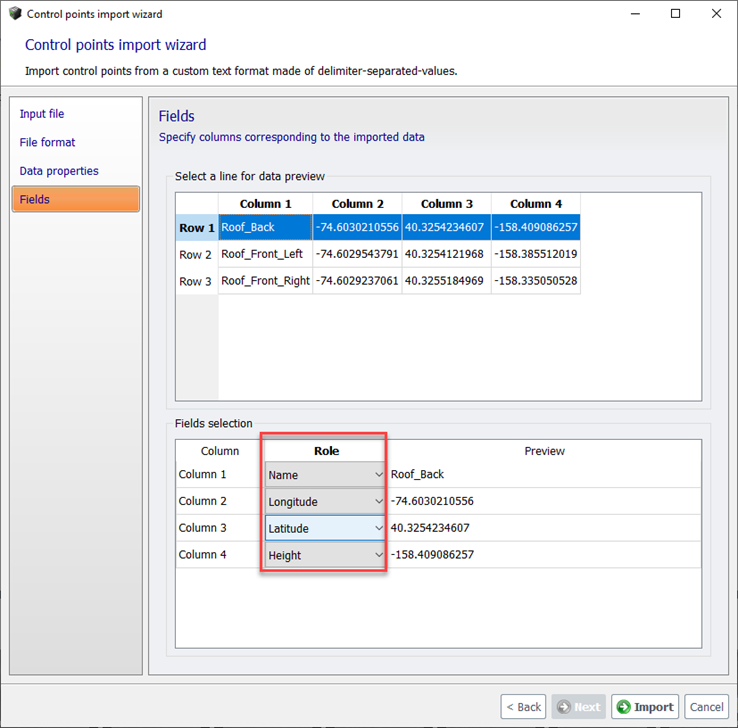Close the Control points import wizard window
This screenshot has height=728, width=738.
tap(715, 14)
